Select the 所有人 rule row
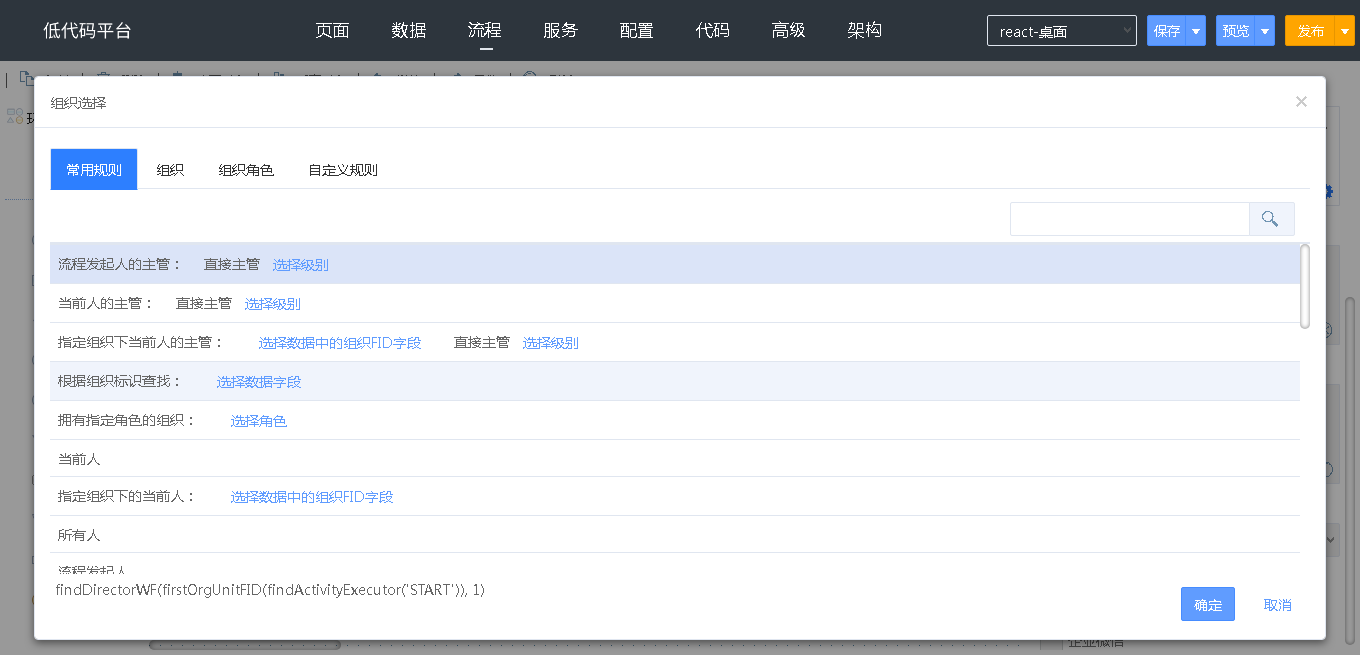Image resolution: width=1360 pixels, height=655 pixels. (675, 535)
